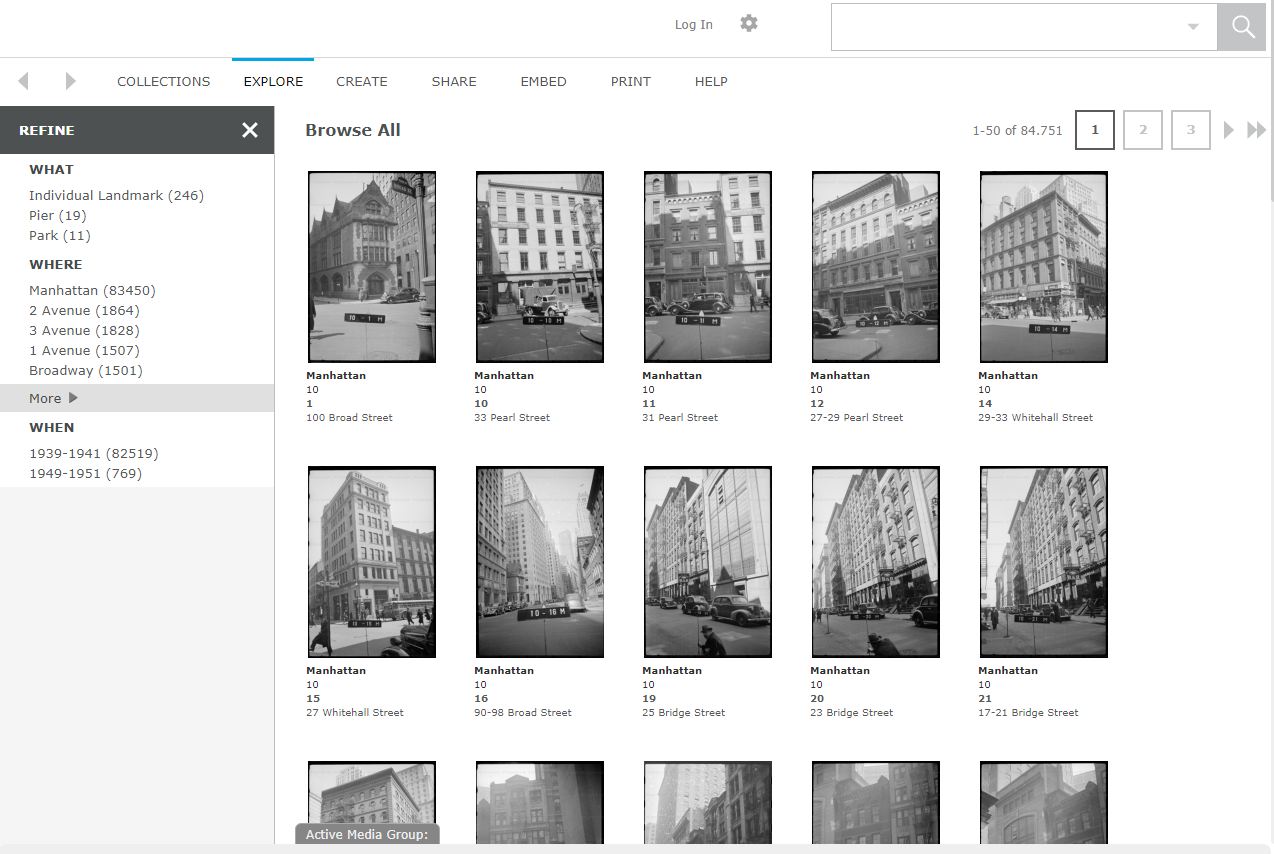Expand More under the Where filters
The height and width of the screenshot is (854, 1274).
click(x=137, y=398)
